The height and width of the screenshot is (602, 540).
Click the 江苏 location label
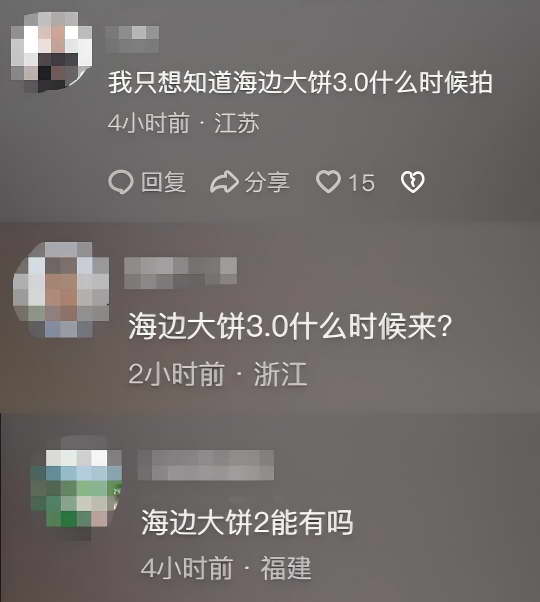pos(237,123)
